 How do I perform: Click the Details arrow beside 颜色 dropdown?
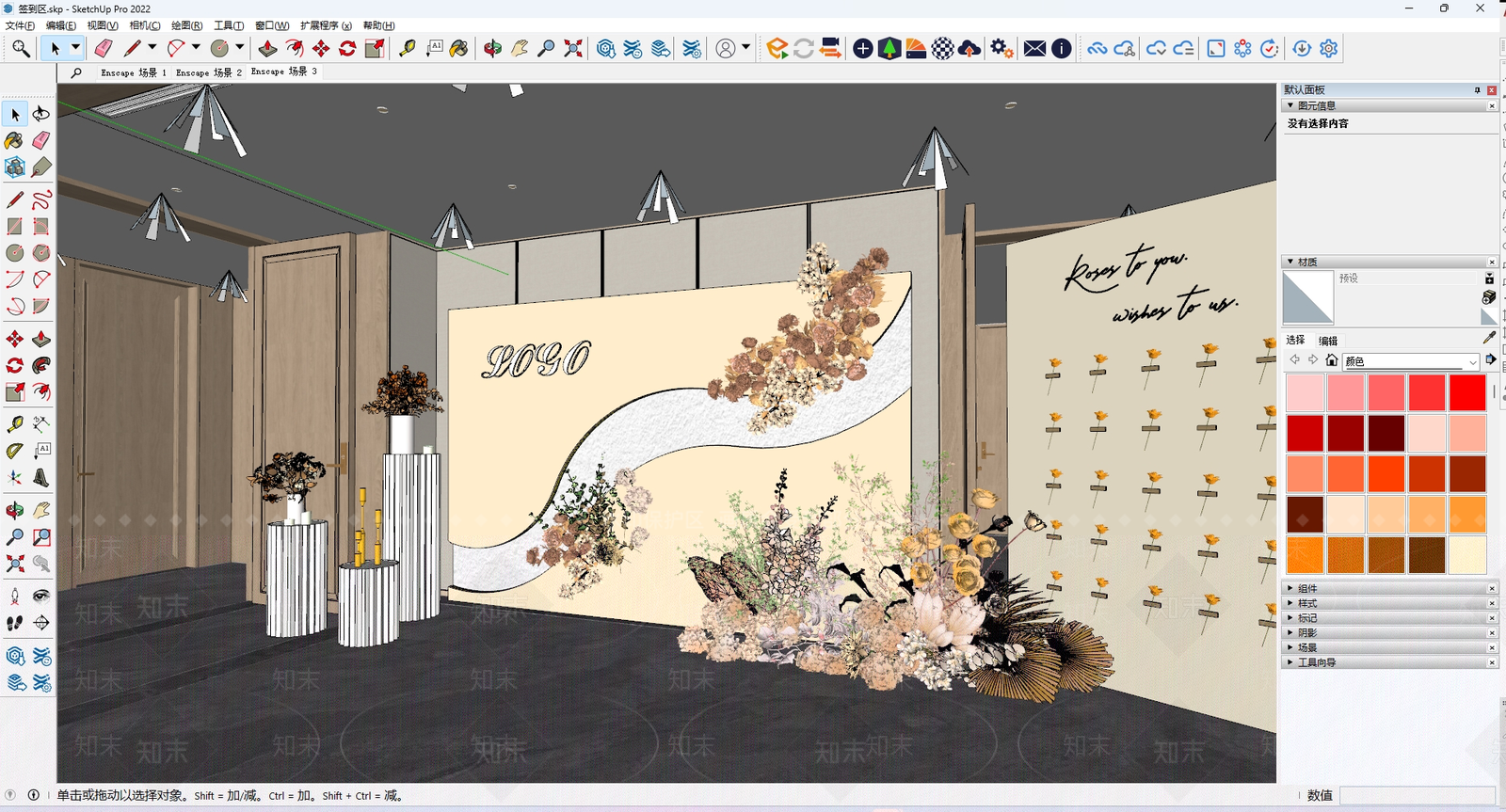(1491, 360)
